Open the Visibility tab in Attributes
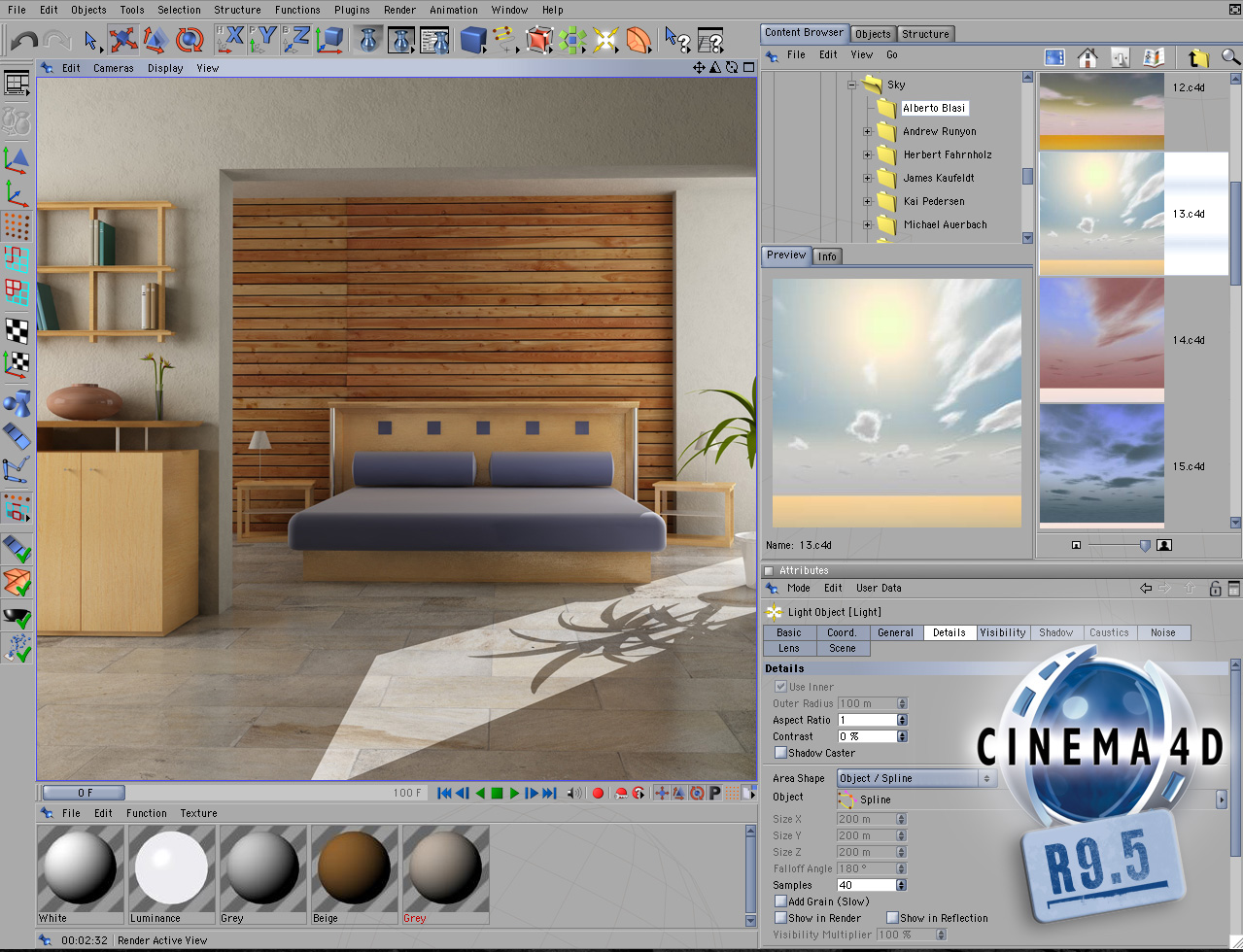Image resolution: width=1243 pixels, height=952 pixels. pos(1003,632)
